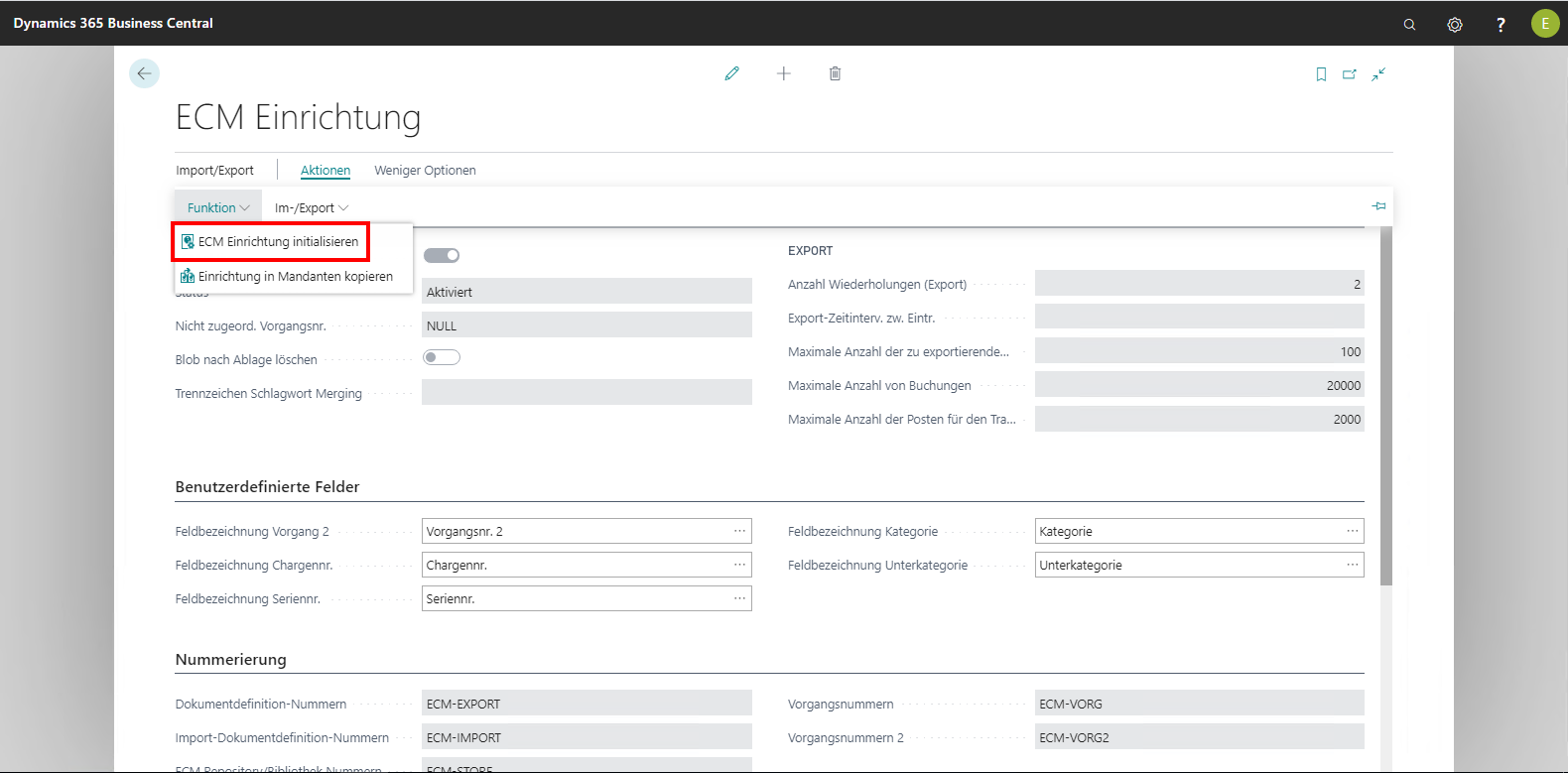Open lookup for Feldbezeichnung Vorgang 2
This screenshot has height=773, width=1568.
pos(739,531)
